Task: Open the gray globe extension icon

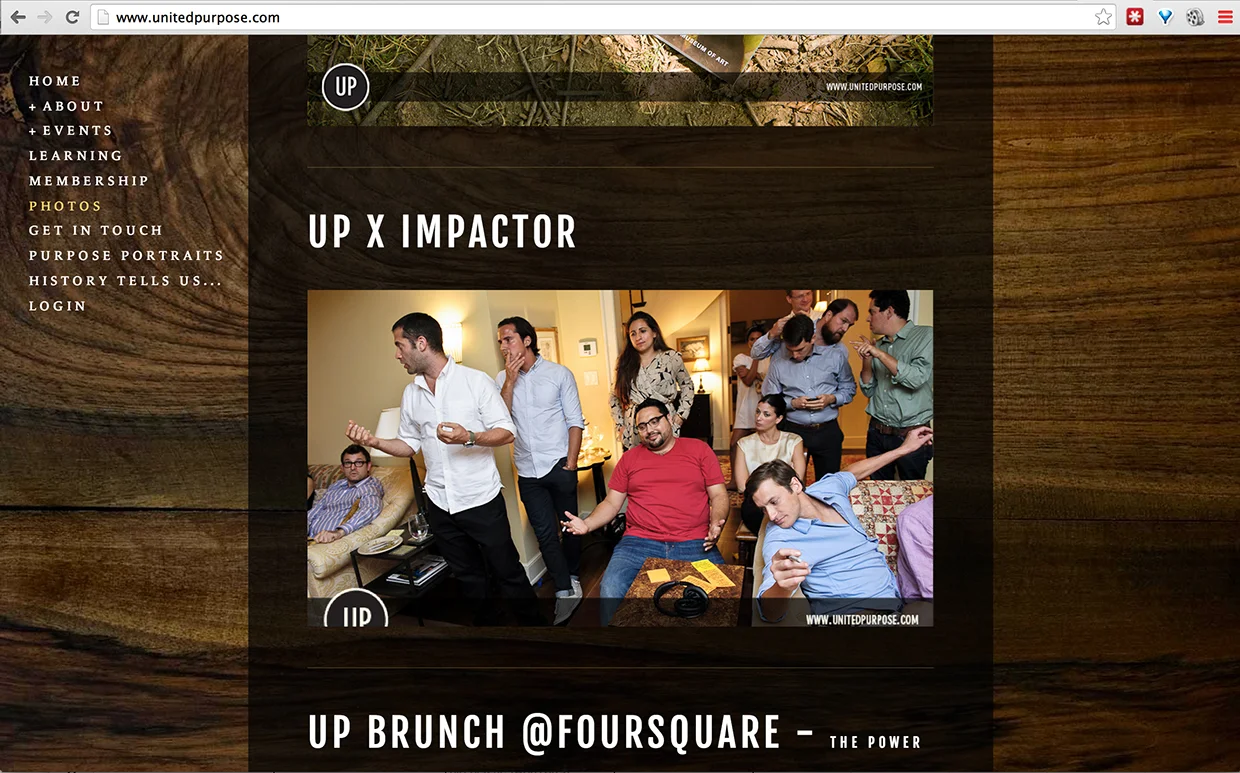Action: click(1195, 17)
